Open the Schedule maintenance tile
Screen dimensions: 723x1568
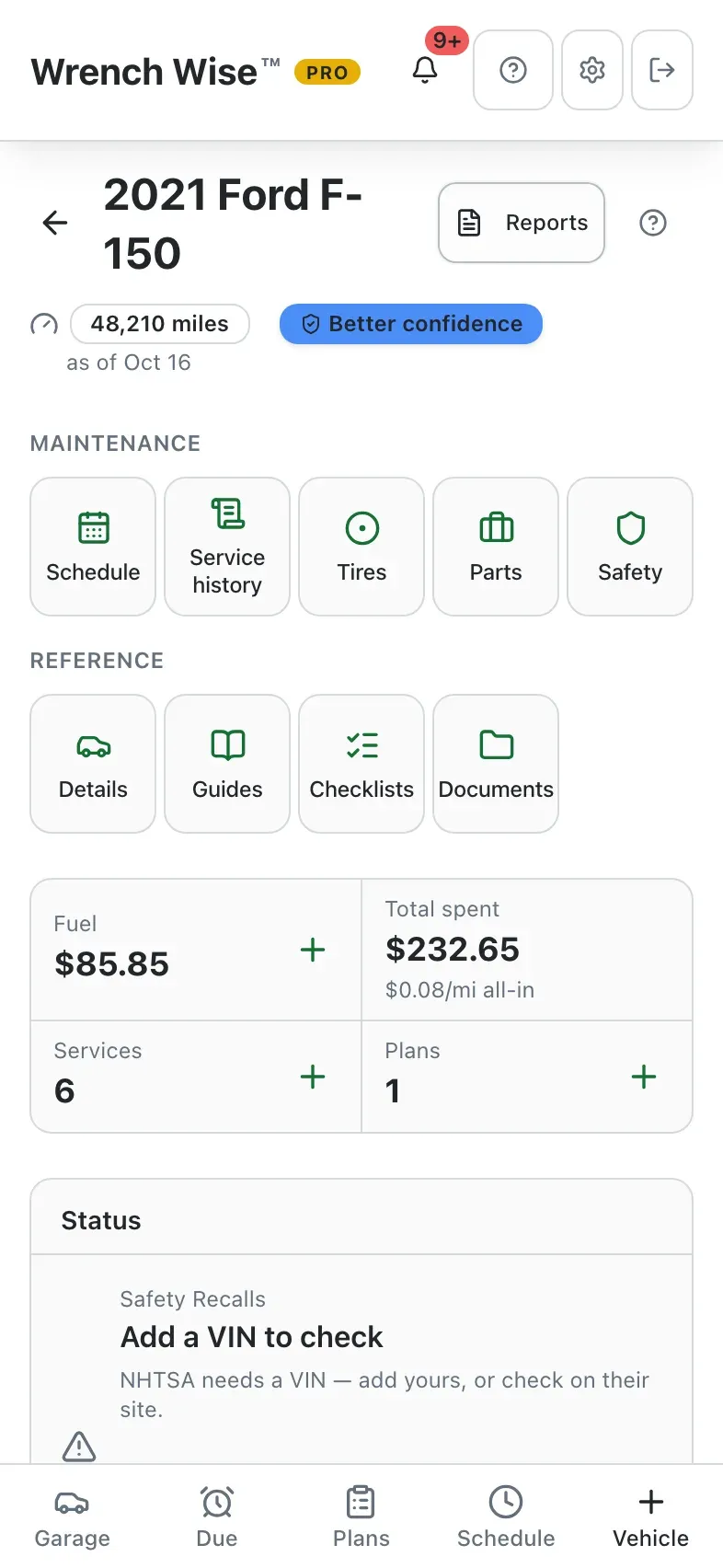tap(93, 547)
